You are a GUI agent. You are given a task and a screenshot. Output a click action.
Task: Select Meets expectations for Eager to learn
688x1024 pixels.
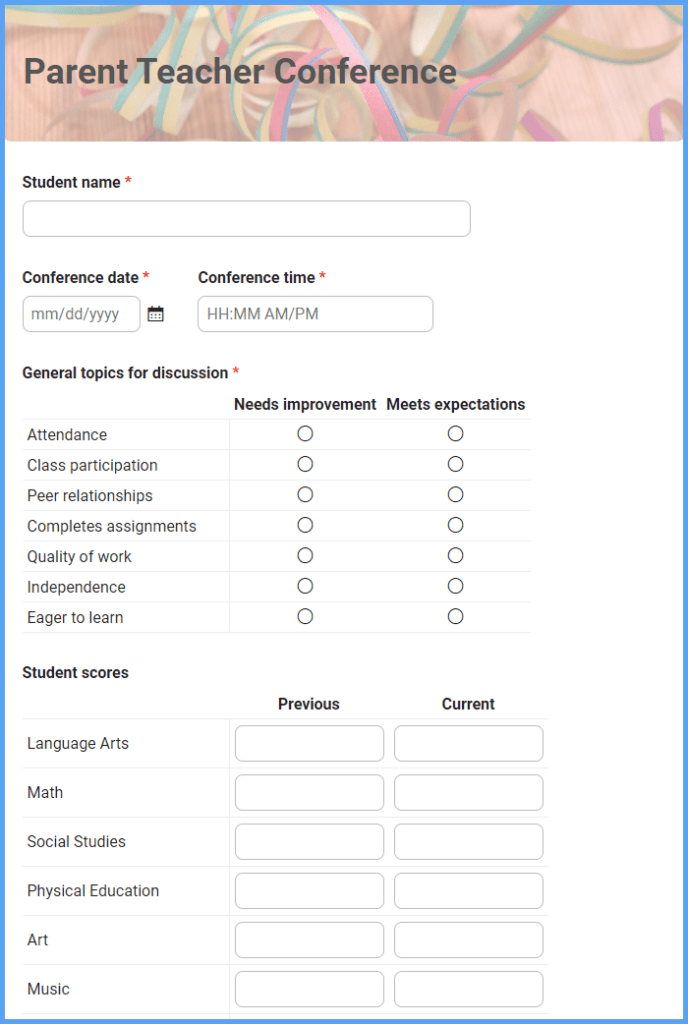[455, 616]
